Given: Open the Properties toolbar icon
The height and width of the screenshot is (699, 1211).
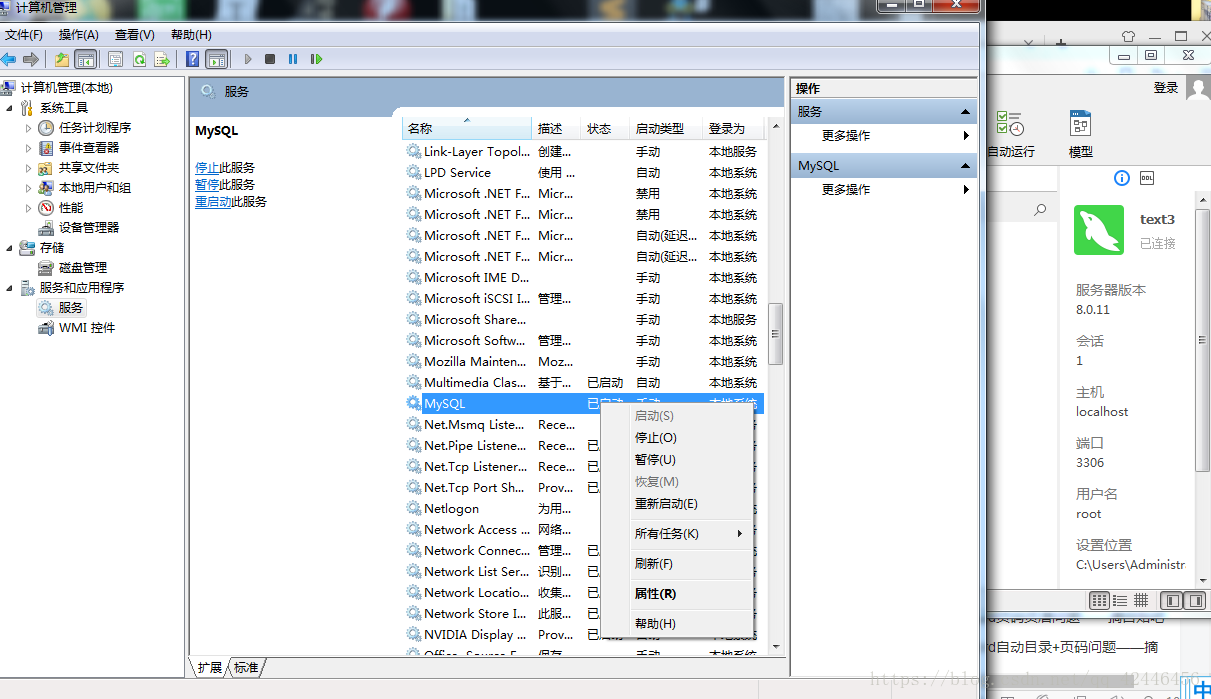Looking at the screenshot, I should (x=116, y=59).
